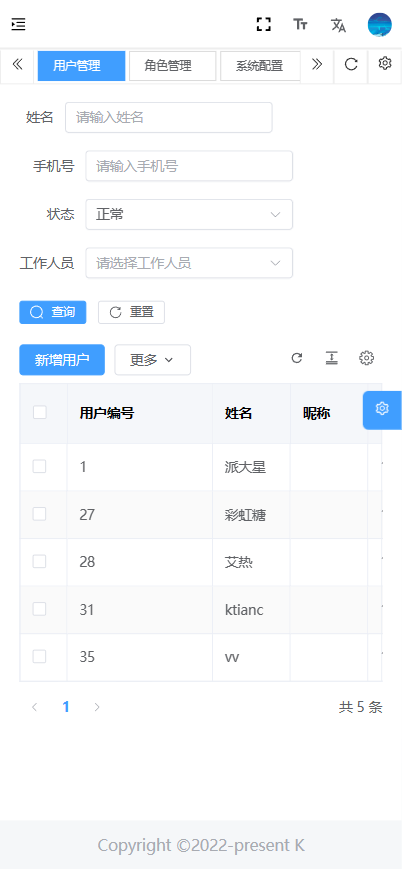Click the 新增用户 button
Viewport: 402px width, 869px height.
62,360
